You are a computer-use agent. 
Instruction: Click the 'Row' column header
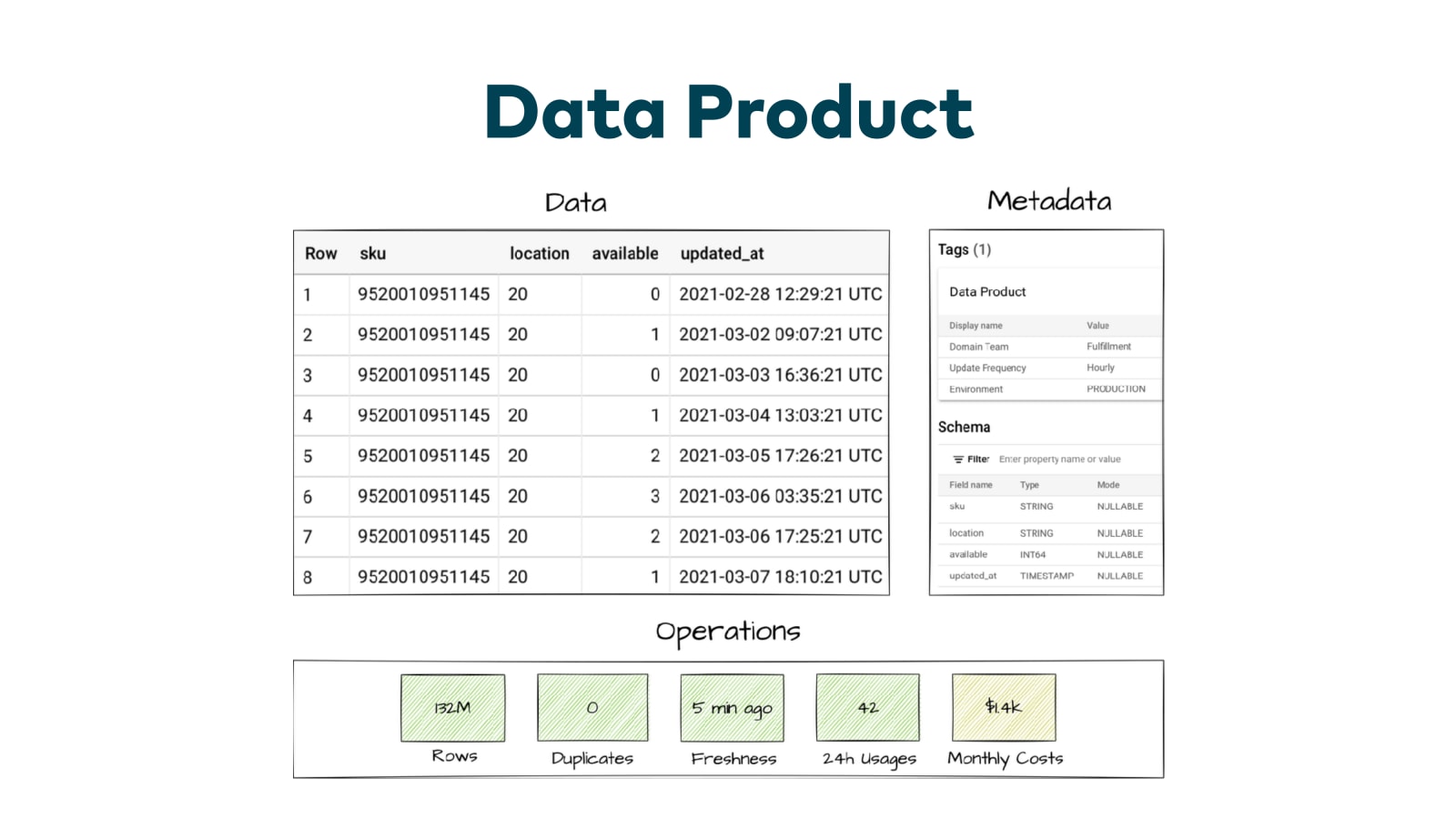(320, 254)
